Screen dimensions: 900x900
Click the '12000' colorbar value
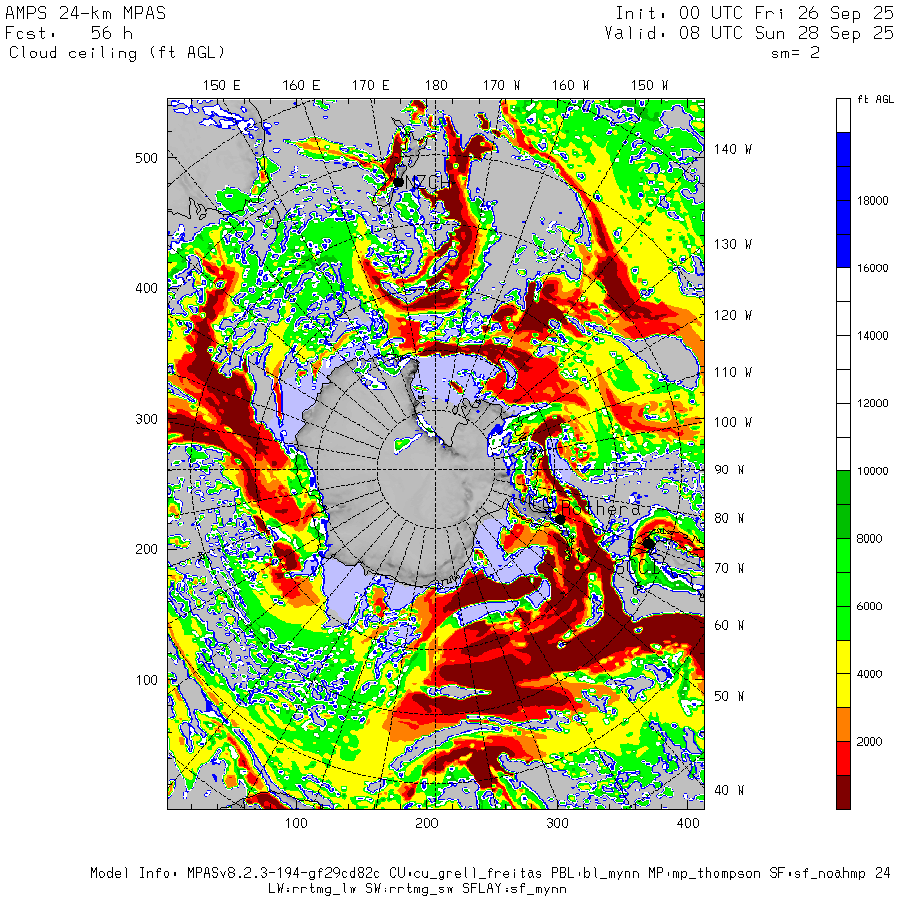click(872, 404)
